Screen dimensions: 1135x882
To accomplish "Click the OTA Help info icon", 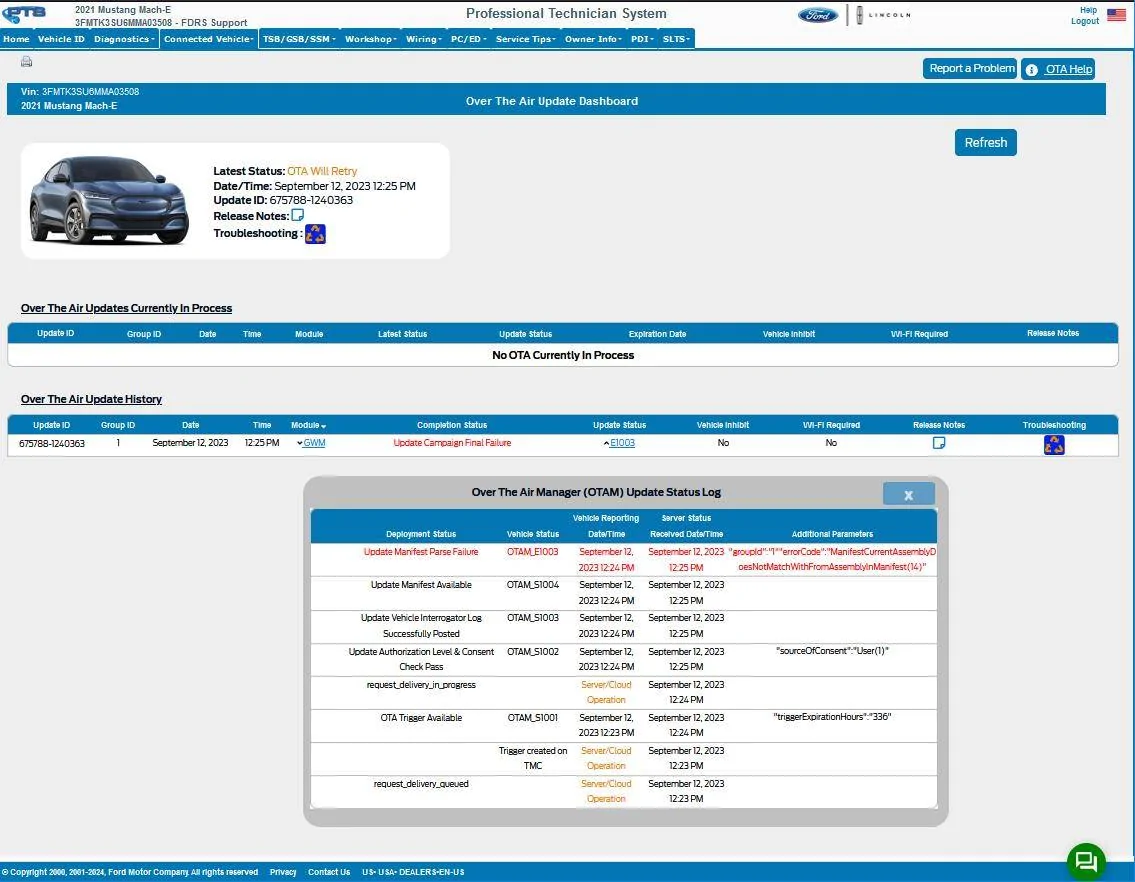I will 1031,70.
